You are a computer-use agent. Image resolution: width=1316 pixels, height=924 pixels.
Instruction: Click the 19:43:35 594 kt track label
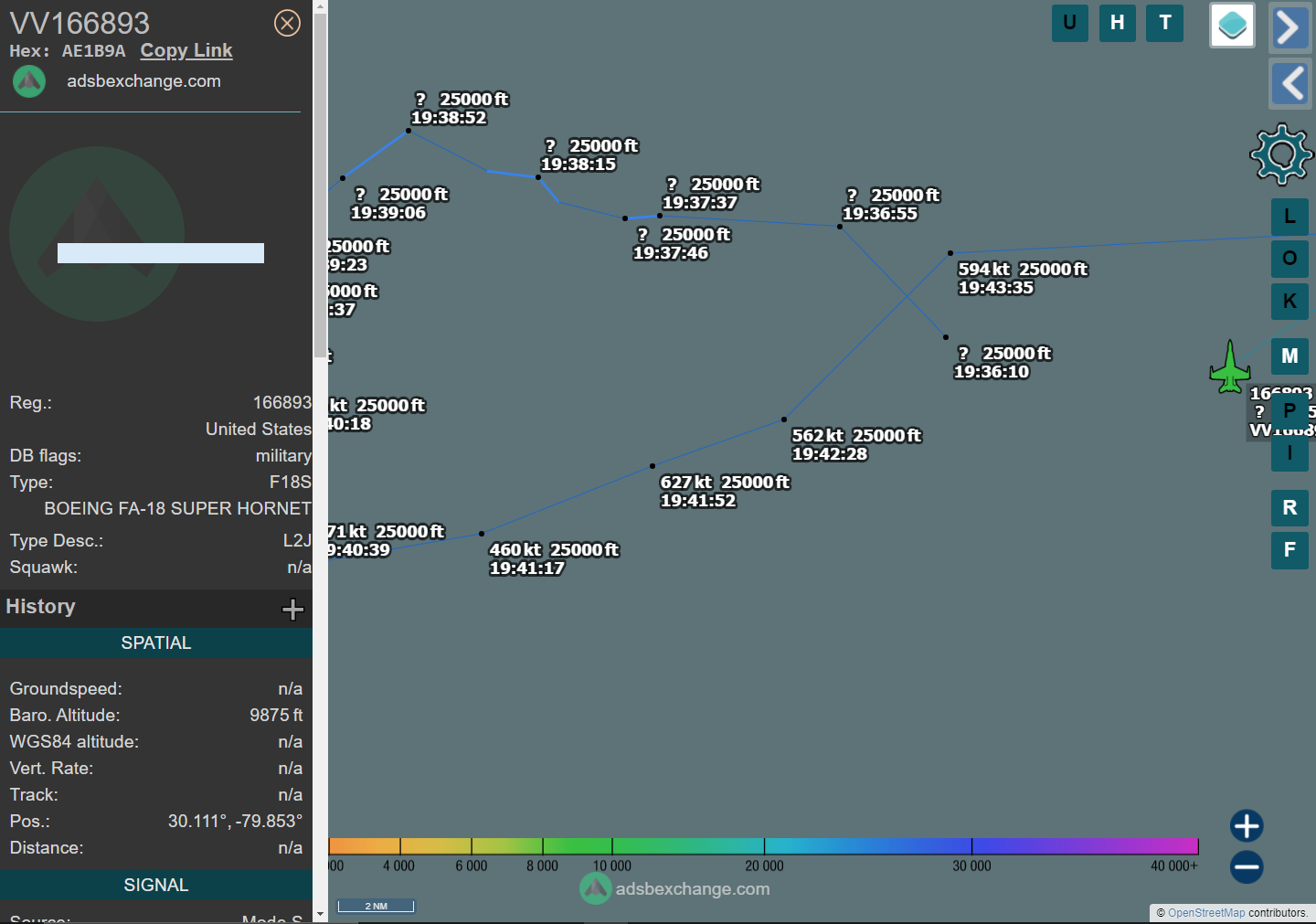coord(1023,279)
